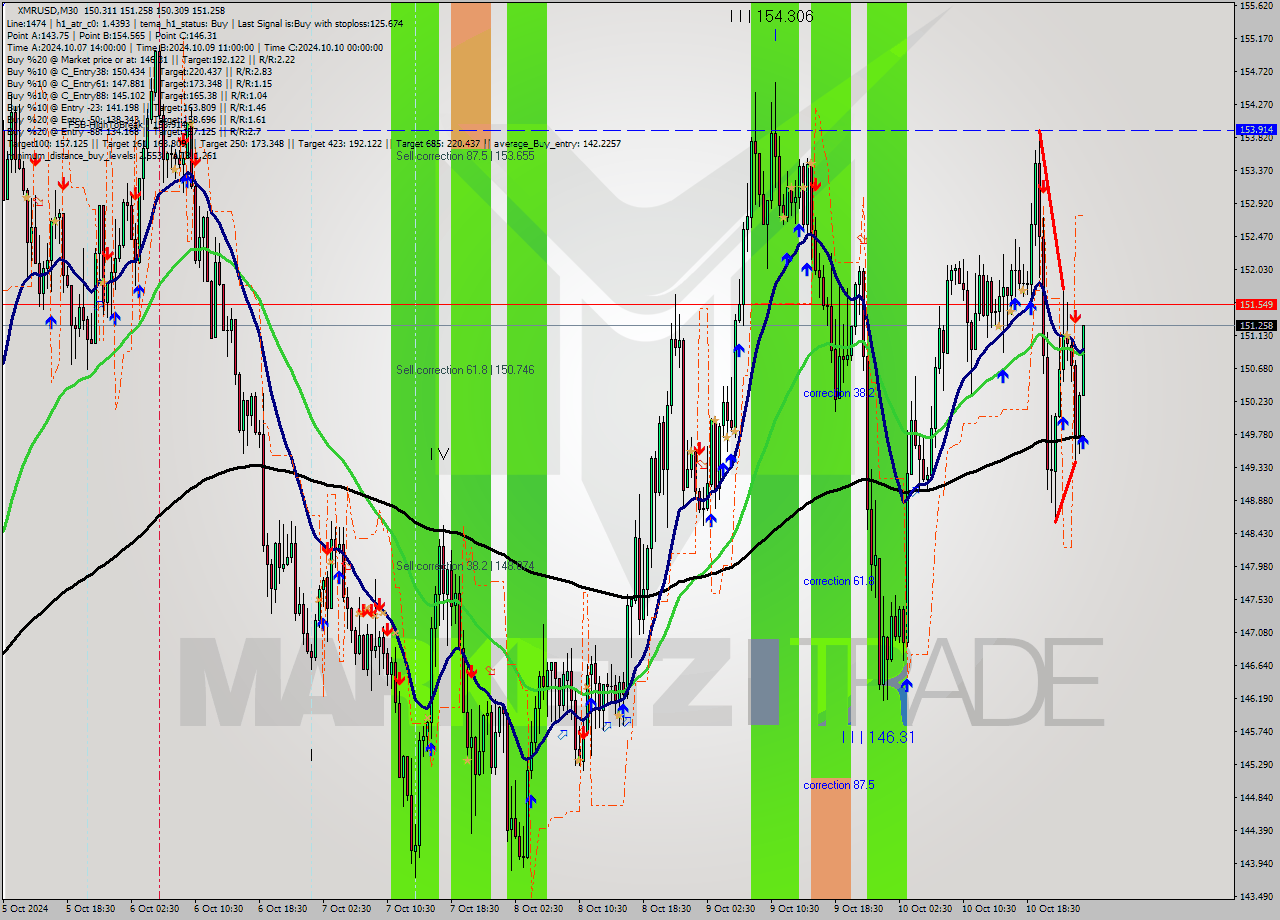Click the 148.880 price axis label
The image size is (1280, 920).
pos(1256,501)
